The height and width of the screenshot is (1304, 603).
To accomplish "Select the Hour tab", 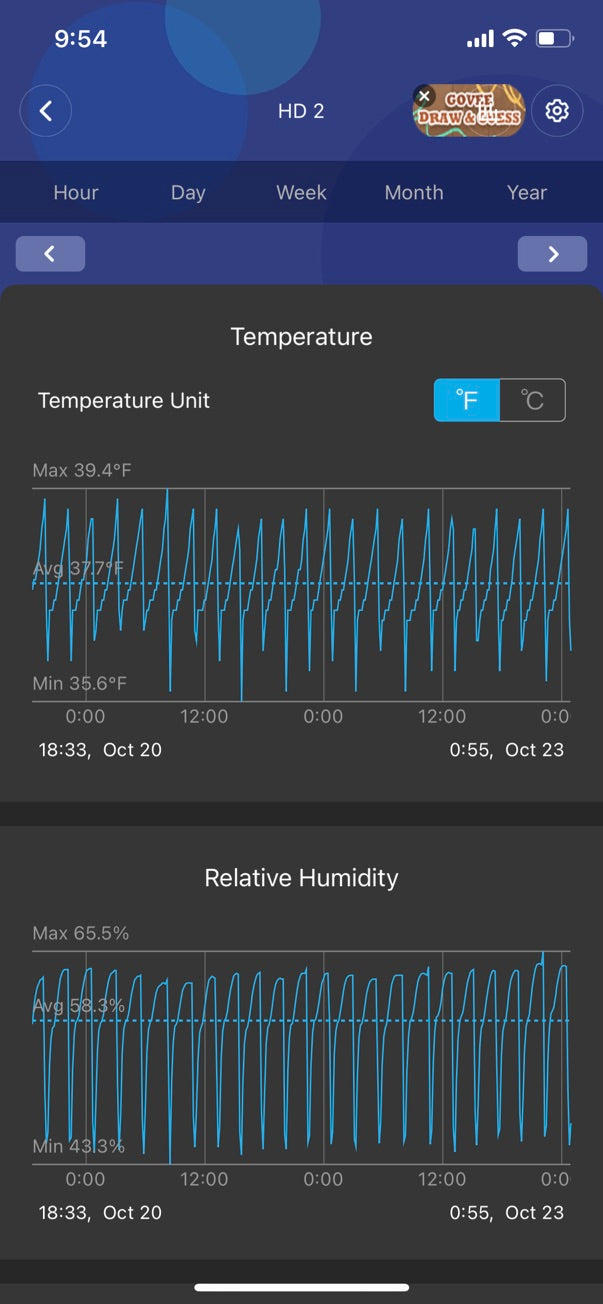I will tap(76, 192).
